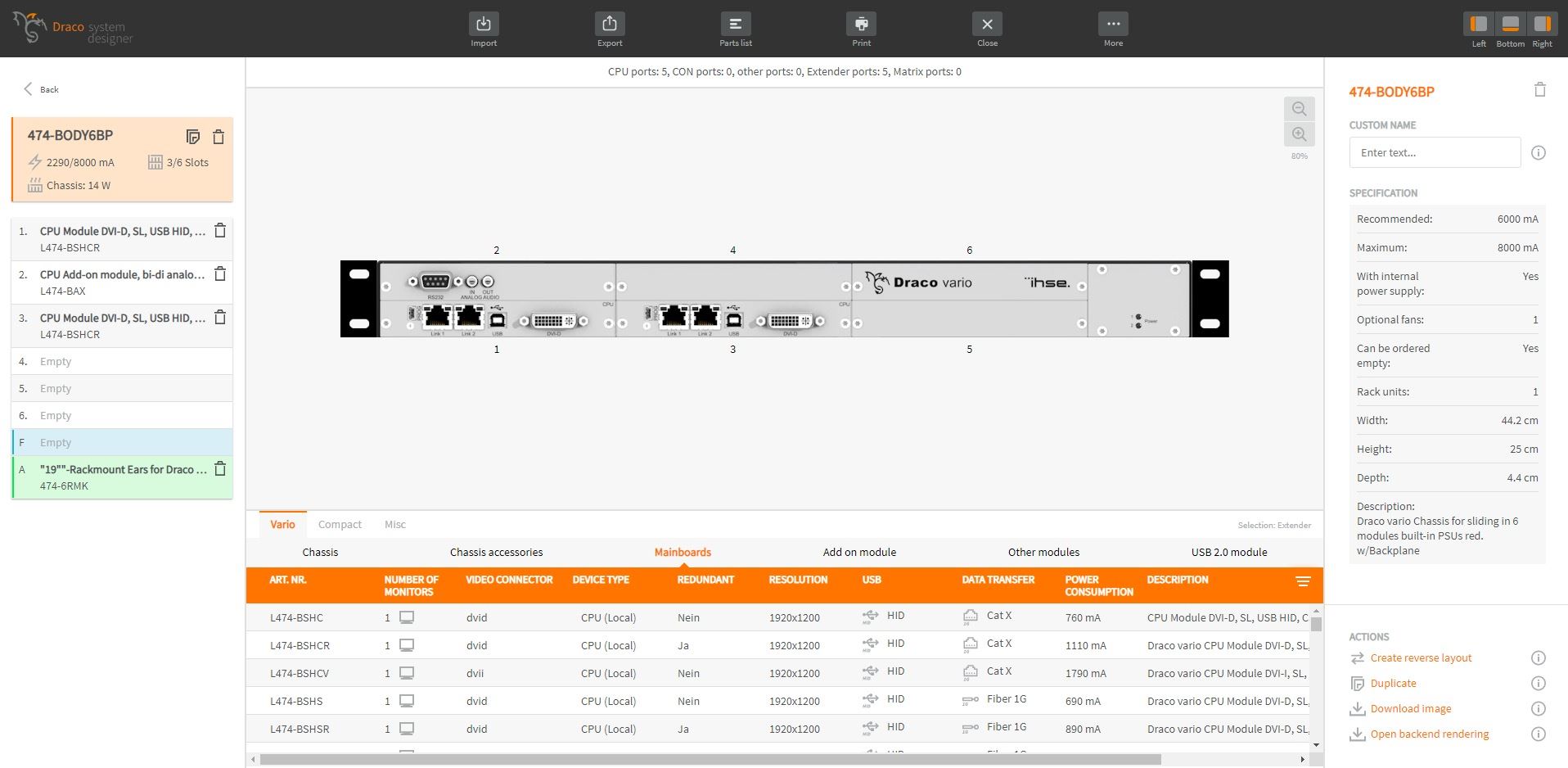The image size is (1568, 768).
Task: Click the Import toolbar icon
Action: [483, 25]
